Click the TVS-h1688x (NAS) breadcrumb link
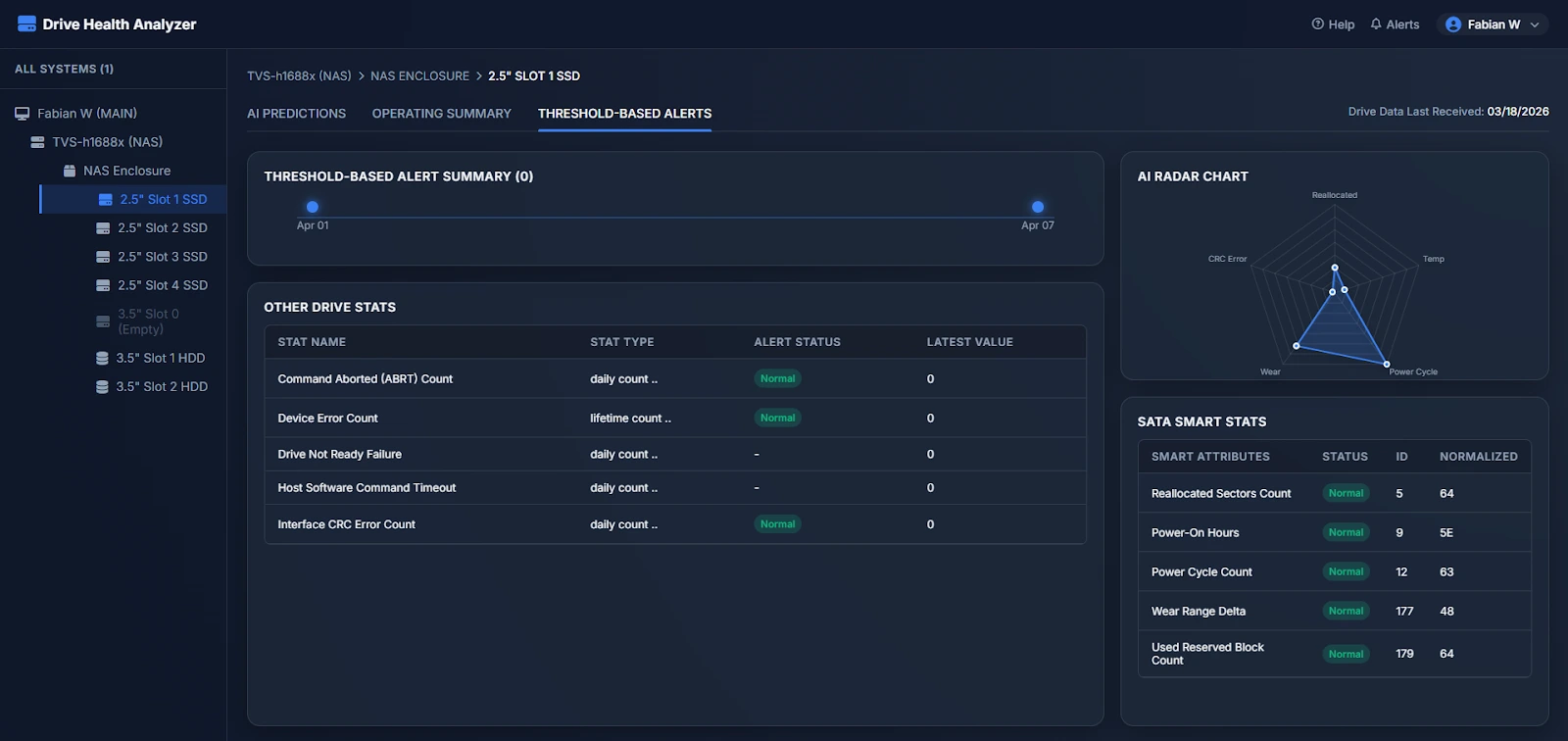The image size is (1568, 741). [x=299, y=75]
